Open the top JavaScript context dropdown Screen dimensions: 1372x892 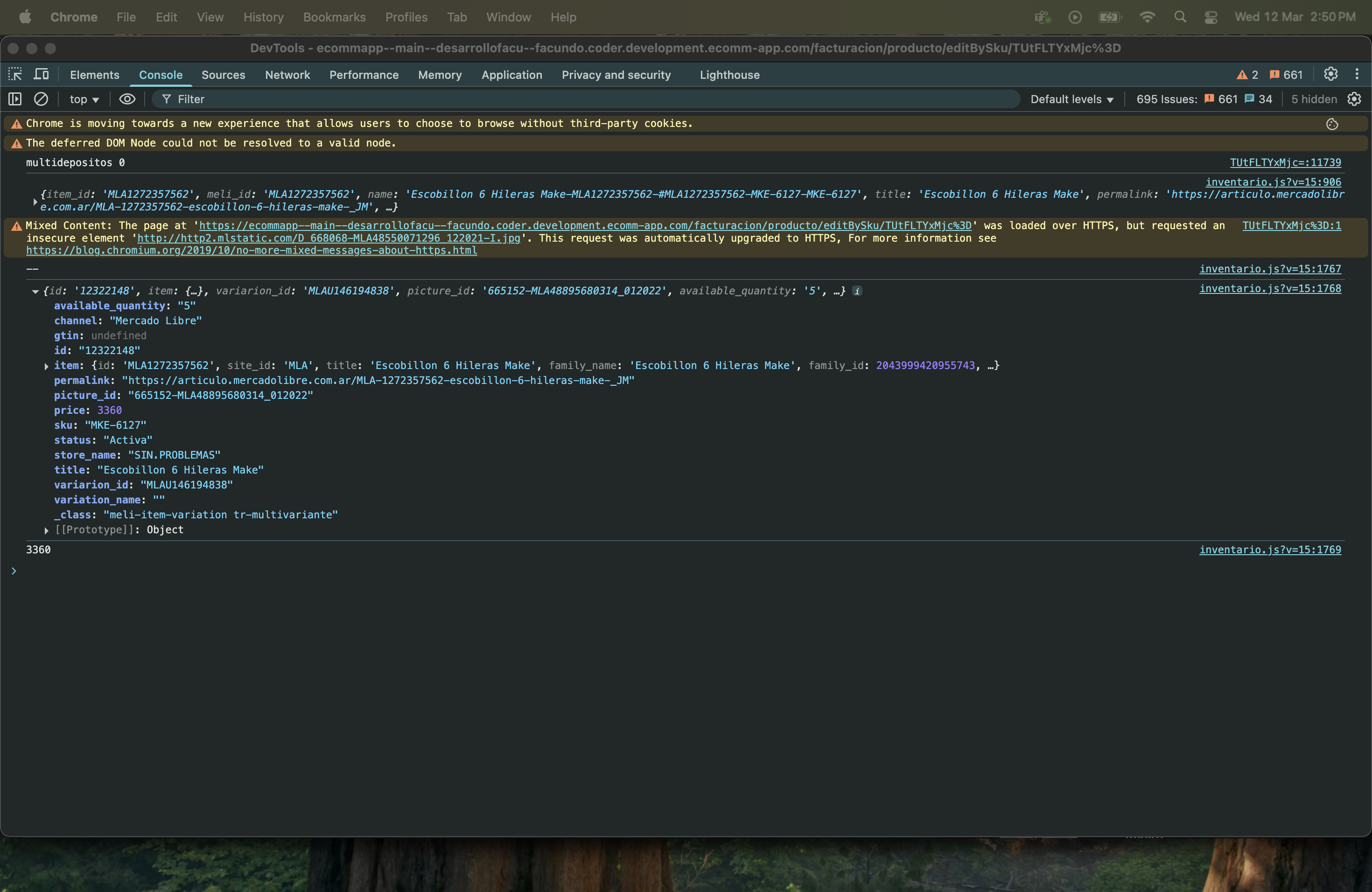pos(84,99)
